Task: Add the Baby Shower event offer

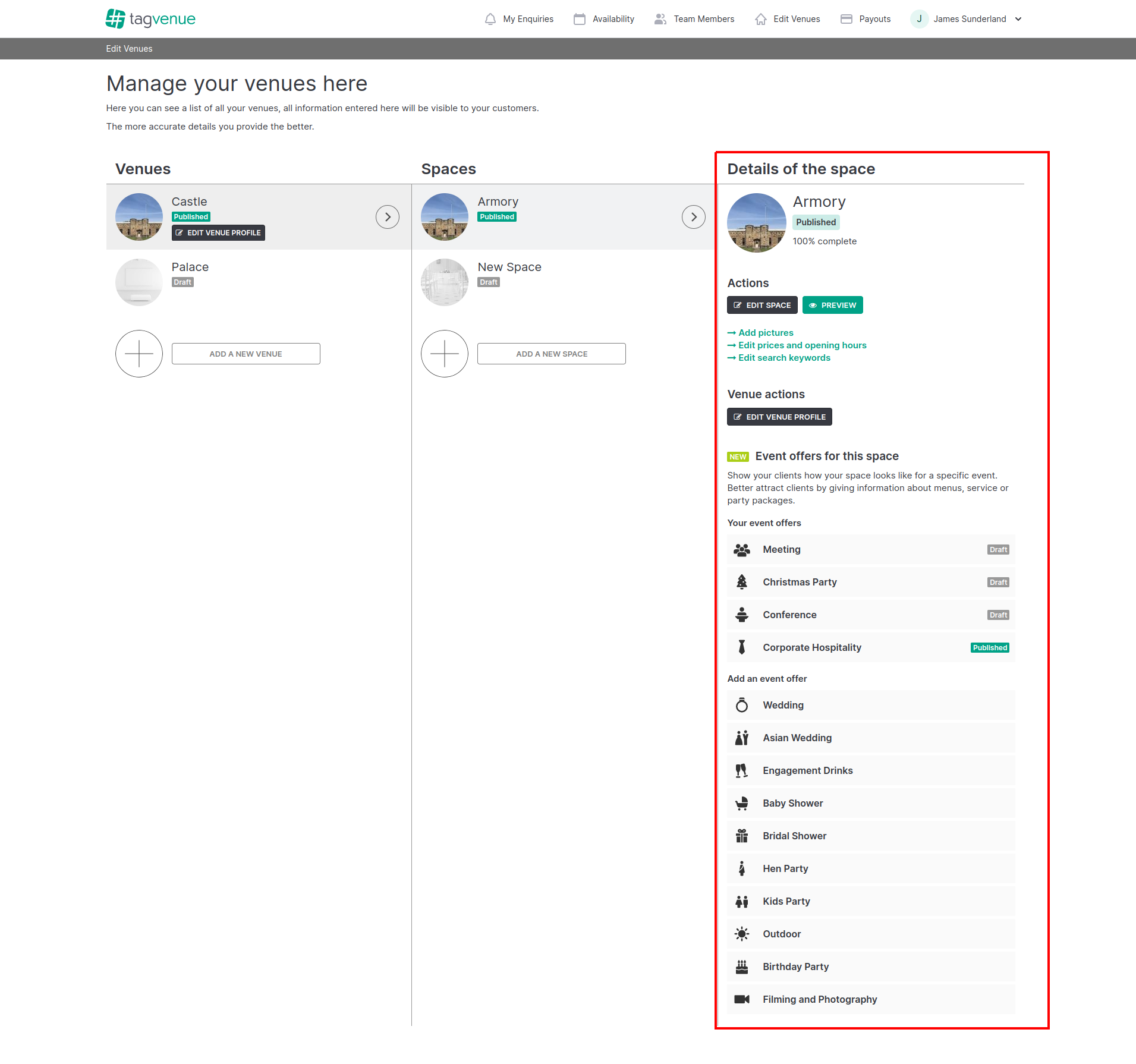Action: pos(871,804)
